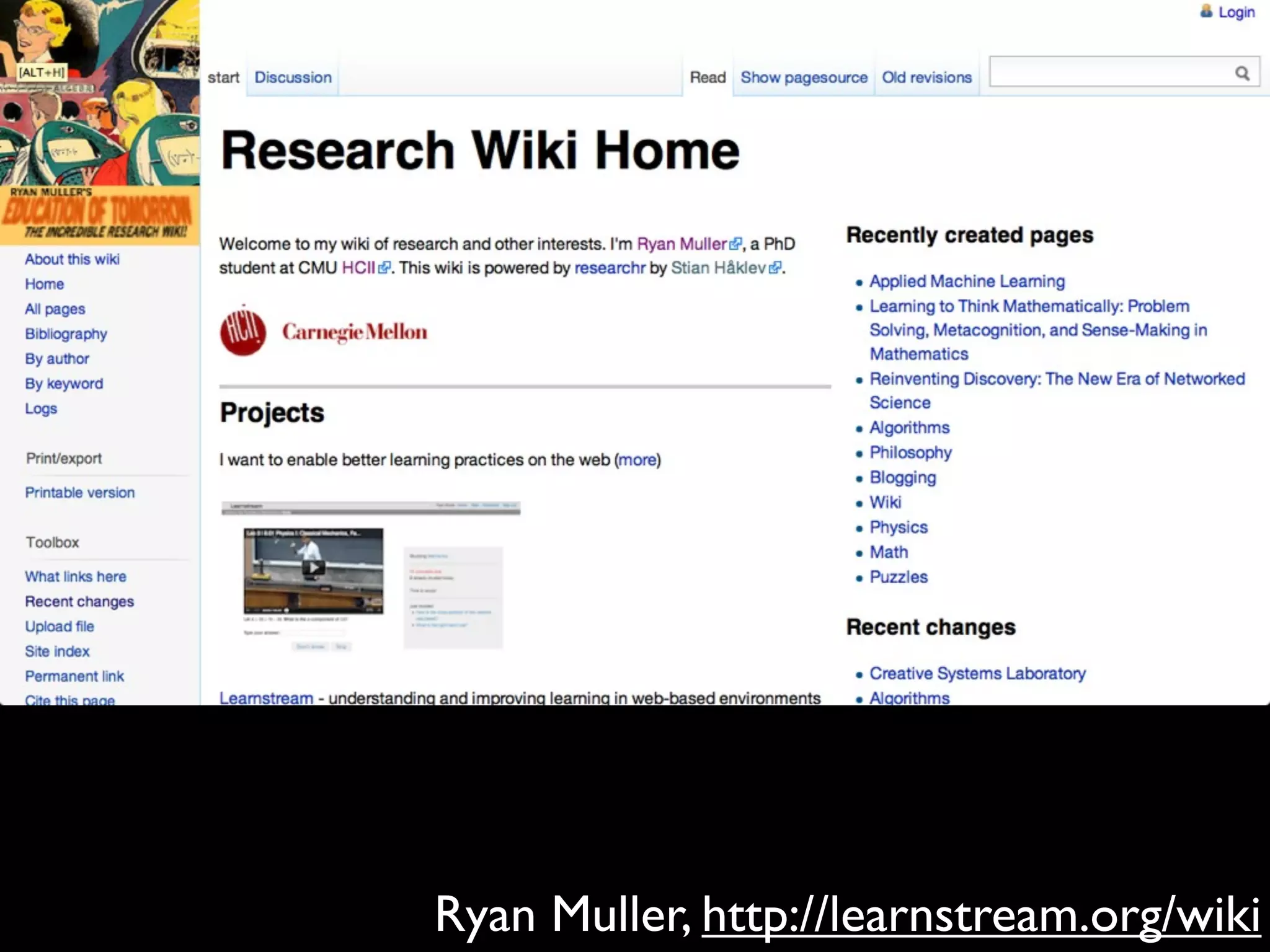The width and height of the screenshot is (1270, 952).
Task: Browse By author in the sidebar
Action: (x=57, y=359)
